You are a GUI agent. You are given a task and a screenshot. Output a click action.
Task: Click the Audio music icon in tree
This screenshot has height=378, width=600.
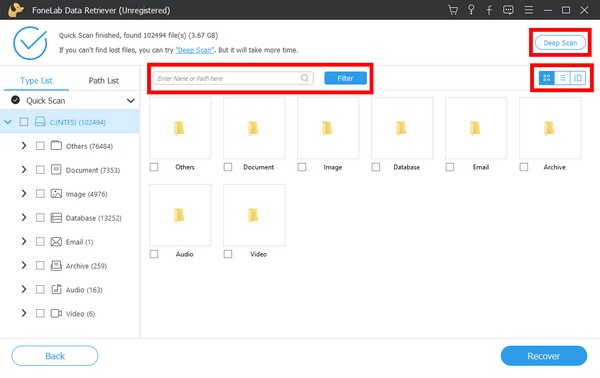point(56,289)
